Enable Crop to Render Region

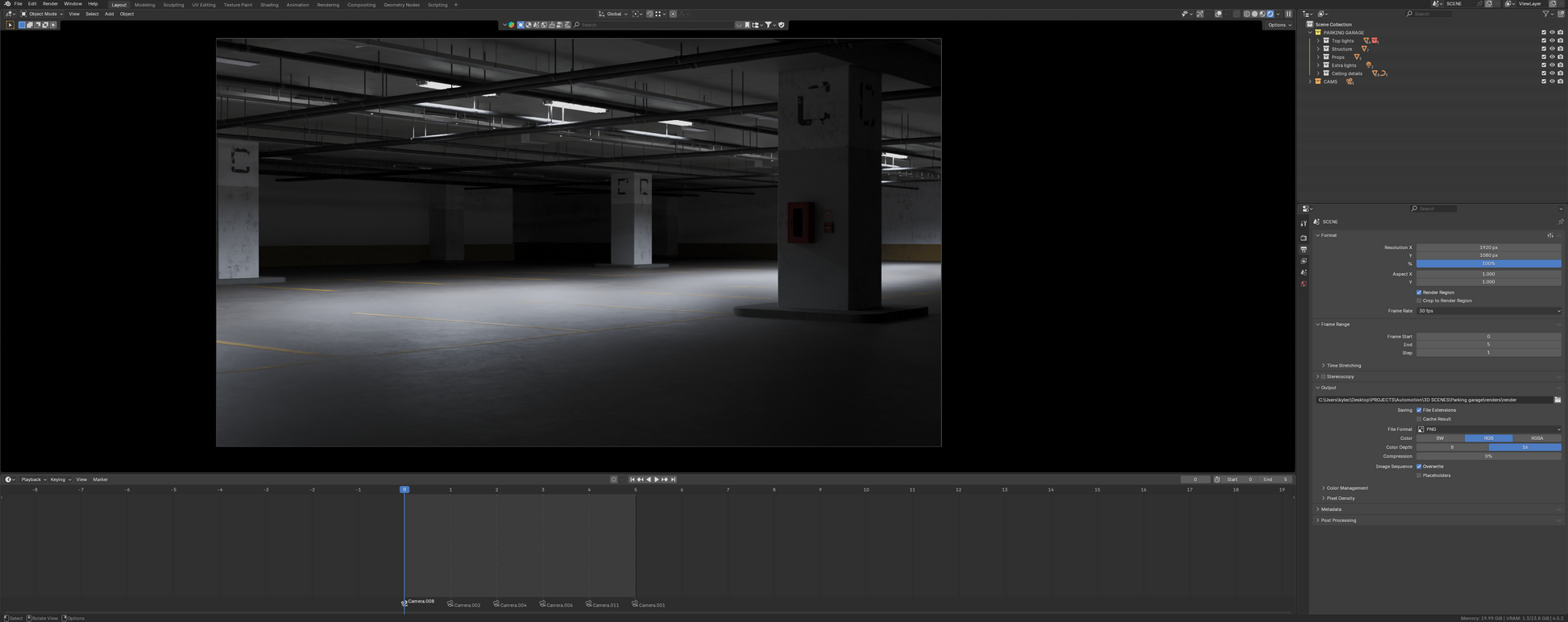[x=1419, y=301]
